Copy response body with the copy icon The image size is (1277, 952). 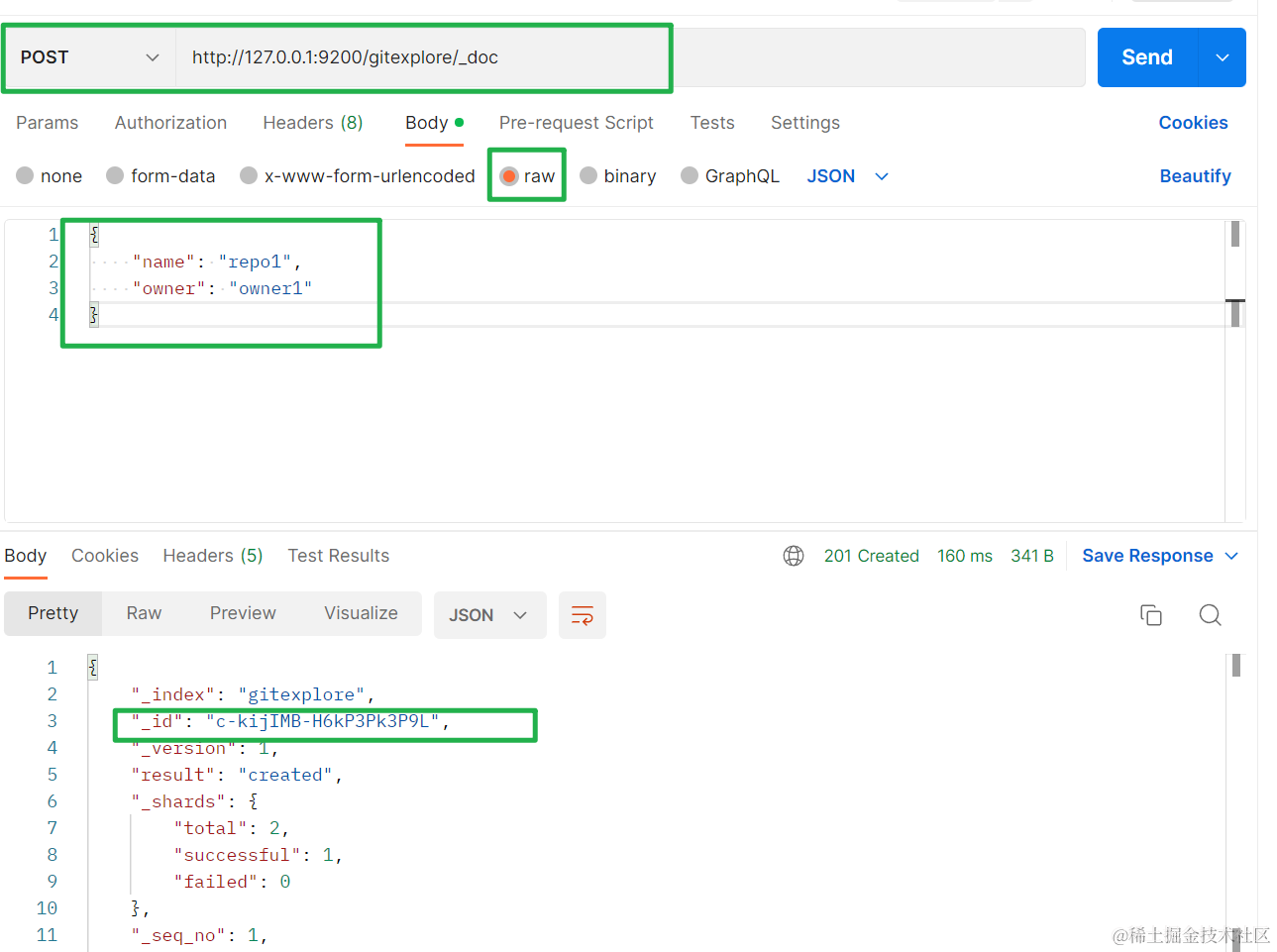pyautogui.click(x=1151, y=615)
